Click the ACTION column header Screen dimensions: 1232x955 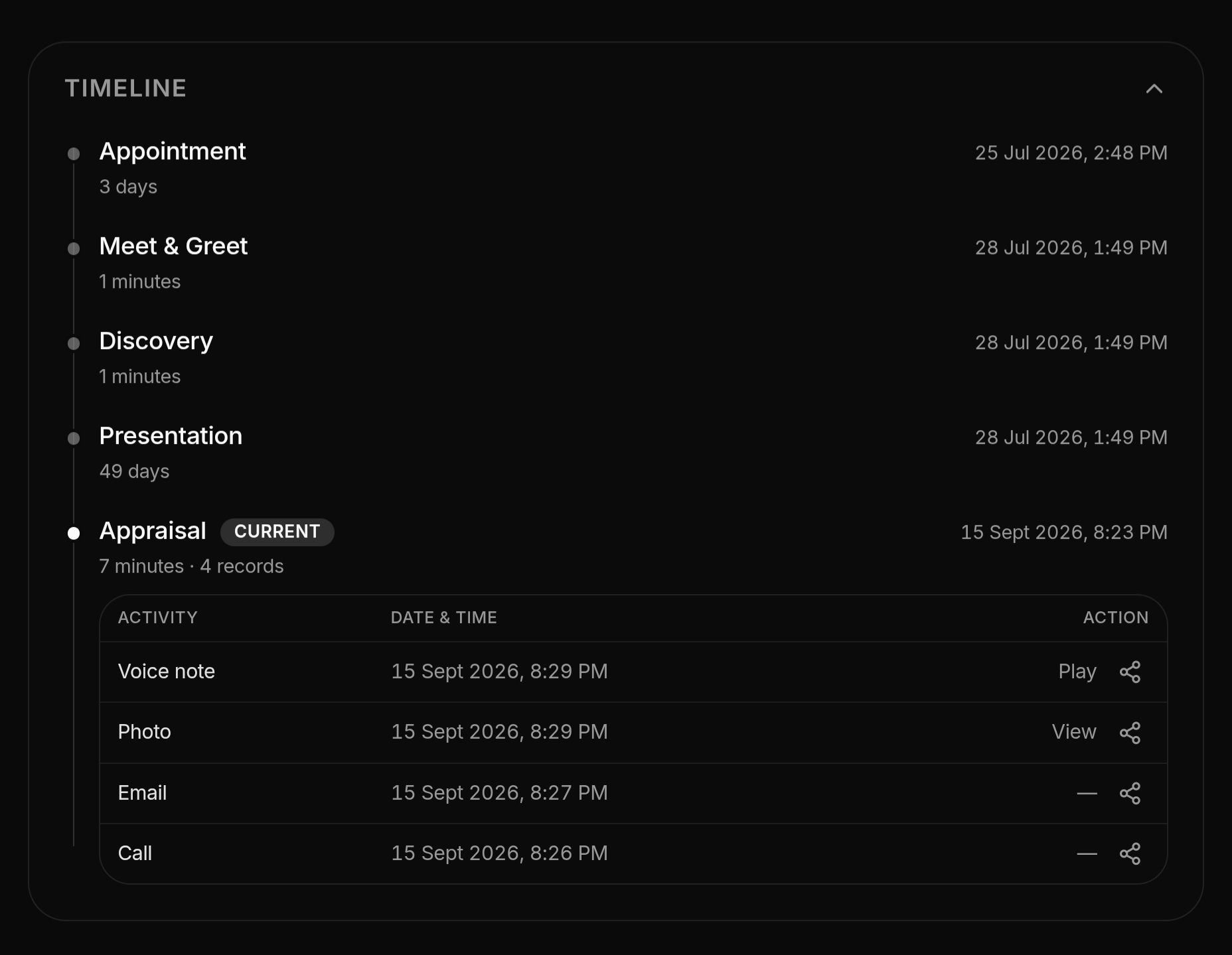click(x=1115, y=617)
